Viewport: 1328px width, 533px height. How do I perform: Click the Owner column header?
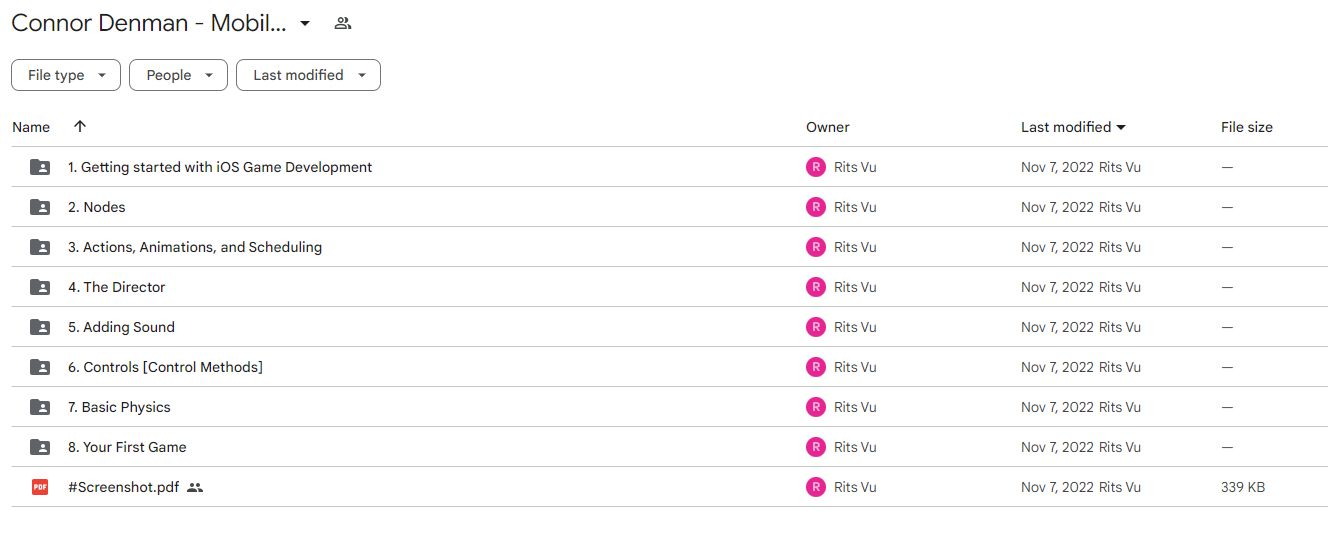click(x=828, y=127)
